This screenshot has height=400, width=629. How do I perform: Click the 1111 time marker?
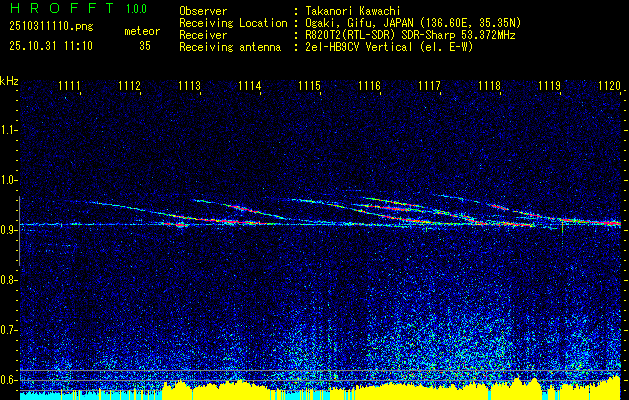tap(69, 85)
